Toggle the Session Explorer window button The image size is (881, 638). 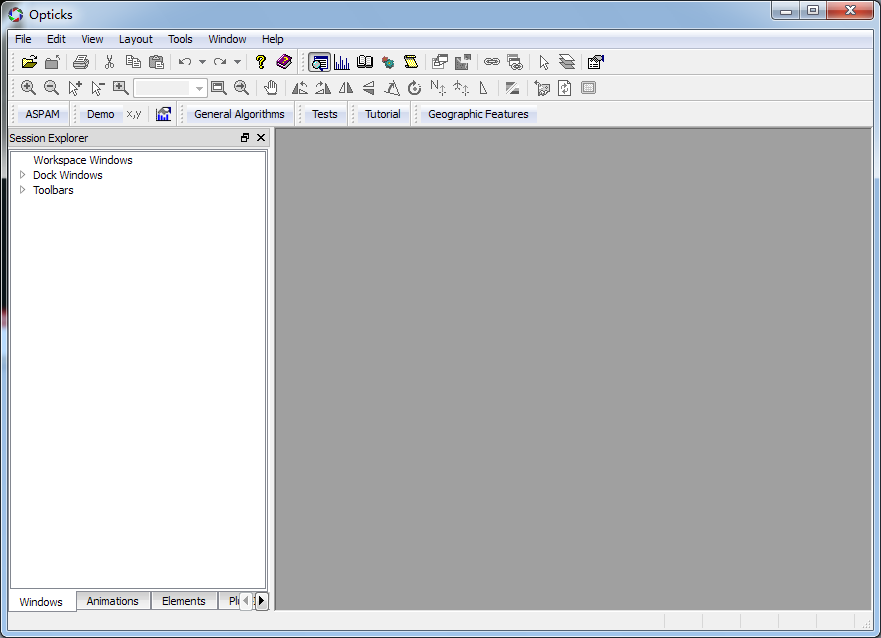tap(319, 62)
